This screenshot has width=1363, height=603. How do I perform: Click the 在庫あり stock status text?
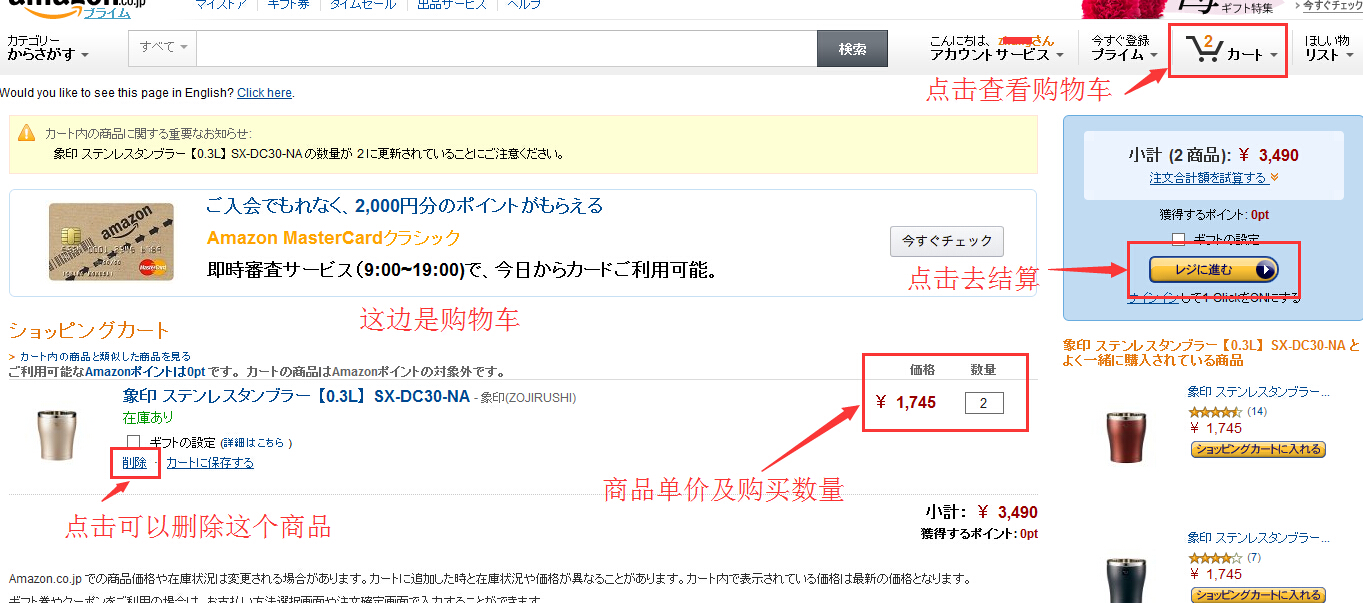[148, 417]
